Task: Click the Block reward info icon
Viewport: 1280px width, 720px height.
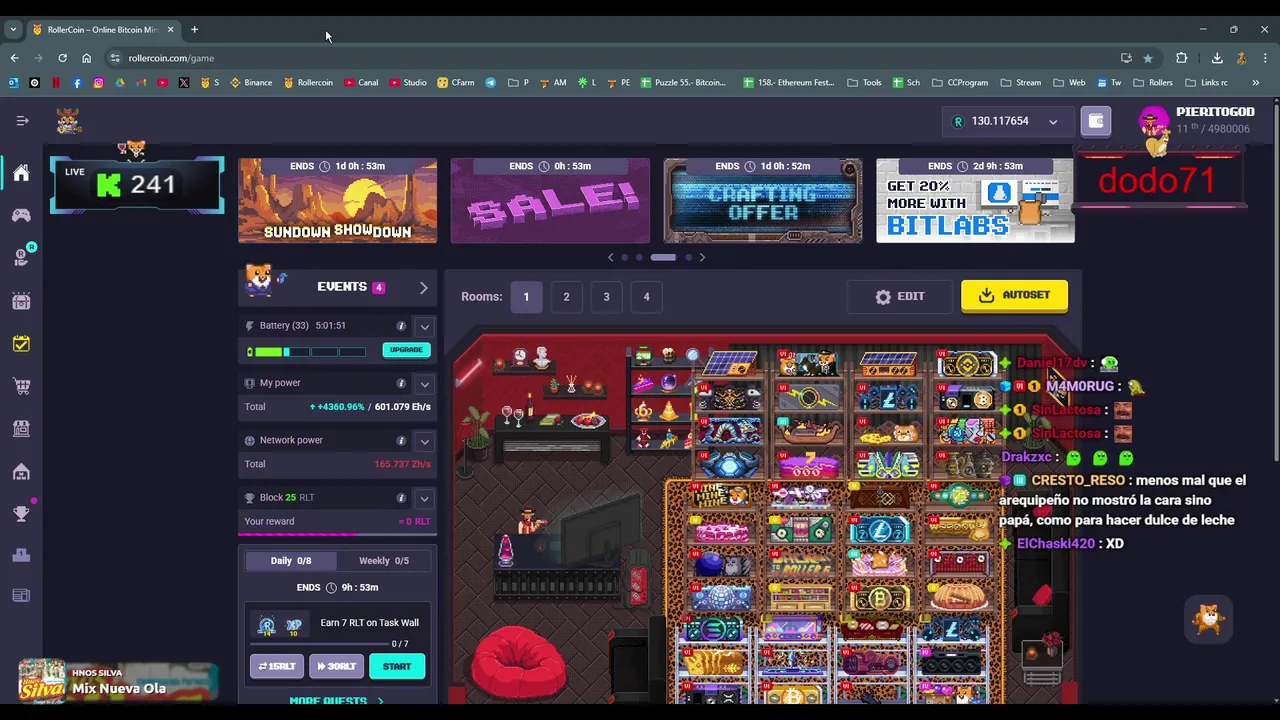Action: [401, 497]
